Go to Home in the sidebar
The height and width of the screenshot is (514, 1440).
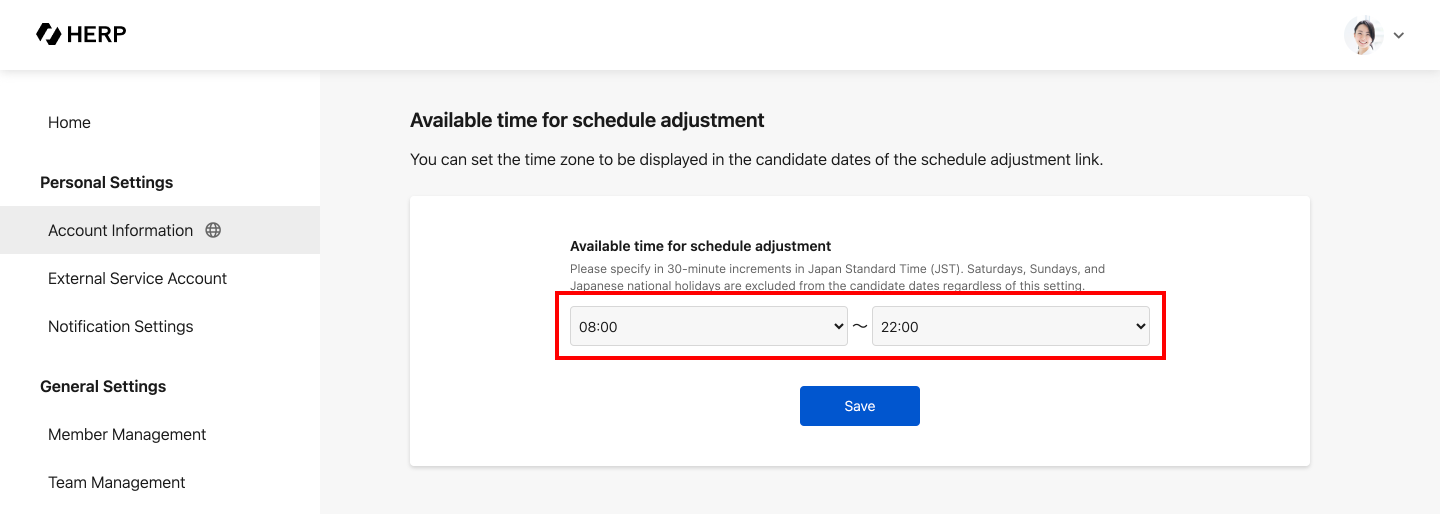pyautogui.click(x=69, y=122)
